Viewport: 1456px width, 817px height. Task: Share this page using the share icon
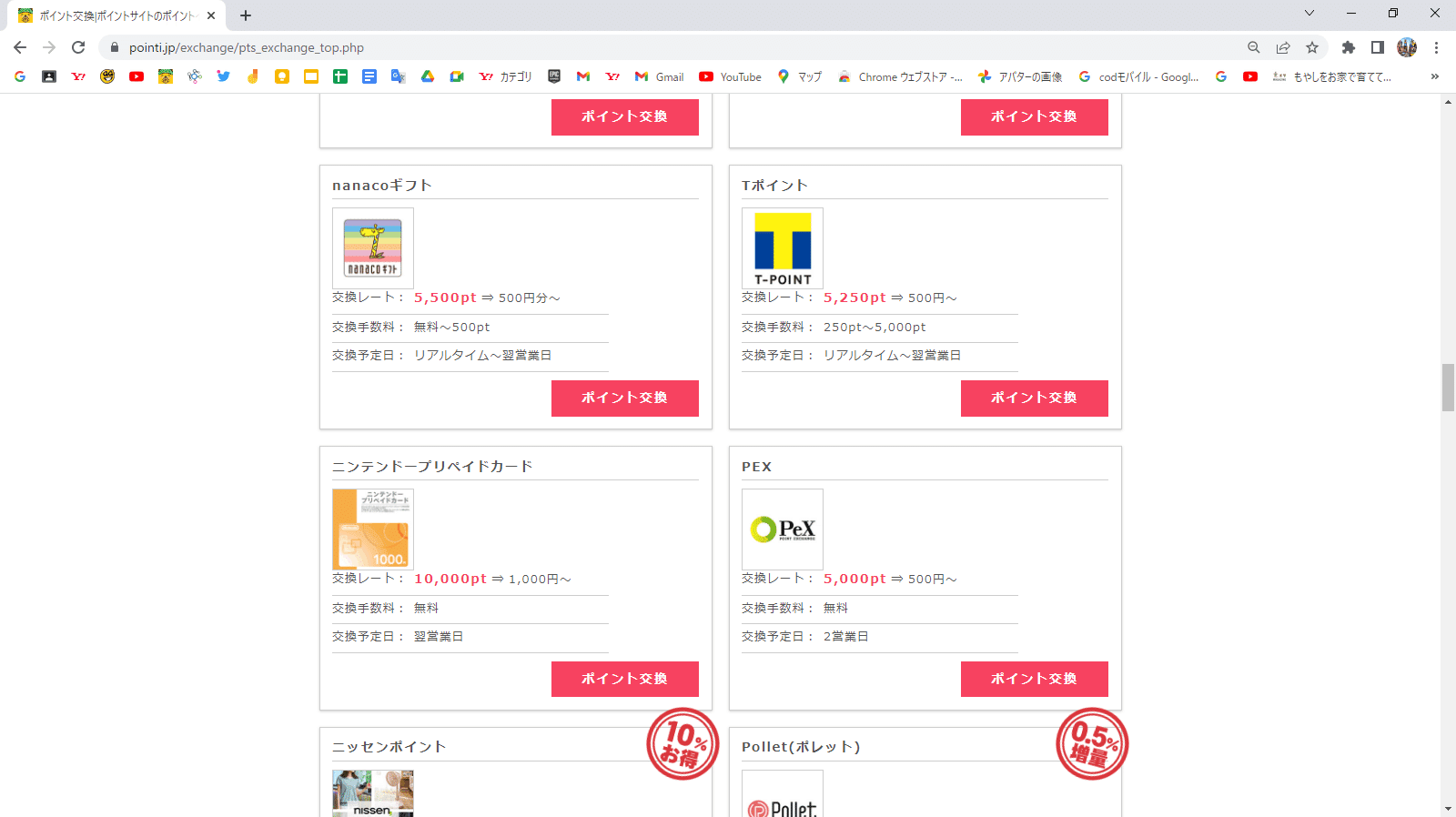[1283, 47]
